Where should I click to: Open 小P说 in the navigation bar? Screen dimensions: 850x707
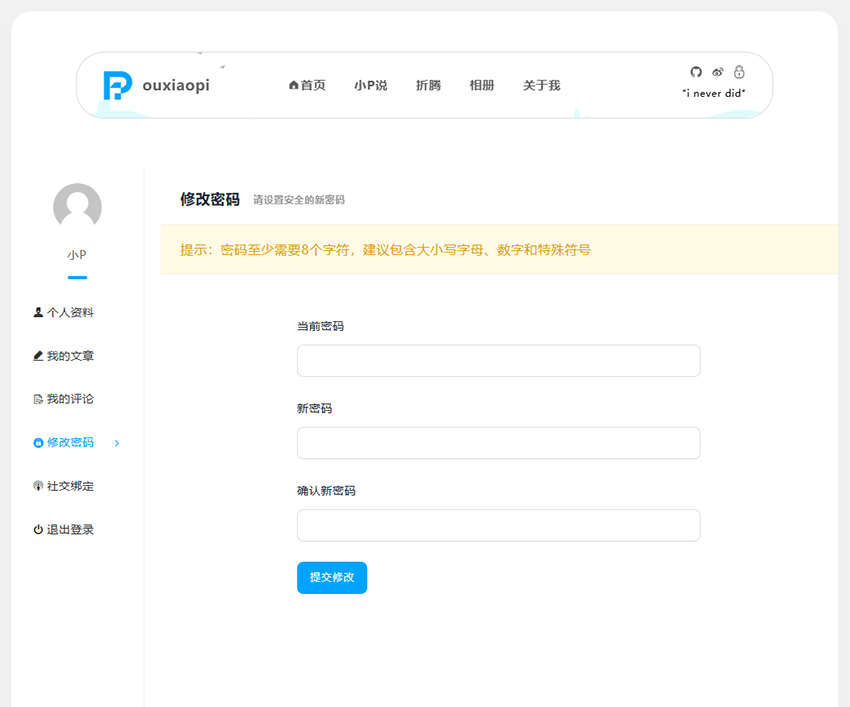(370, 86)
